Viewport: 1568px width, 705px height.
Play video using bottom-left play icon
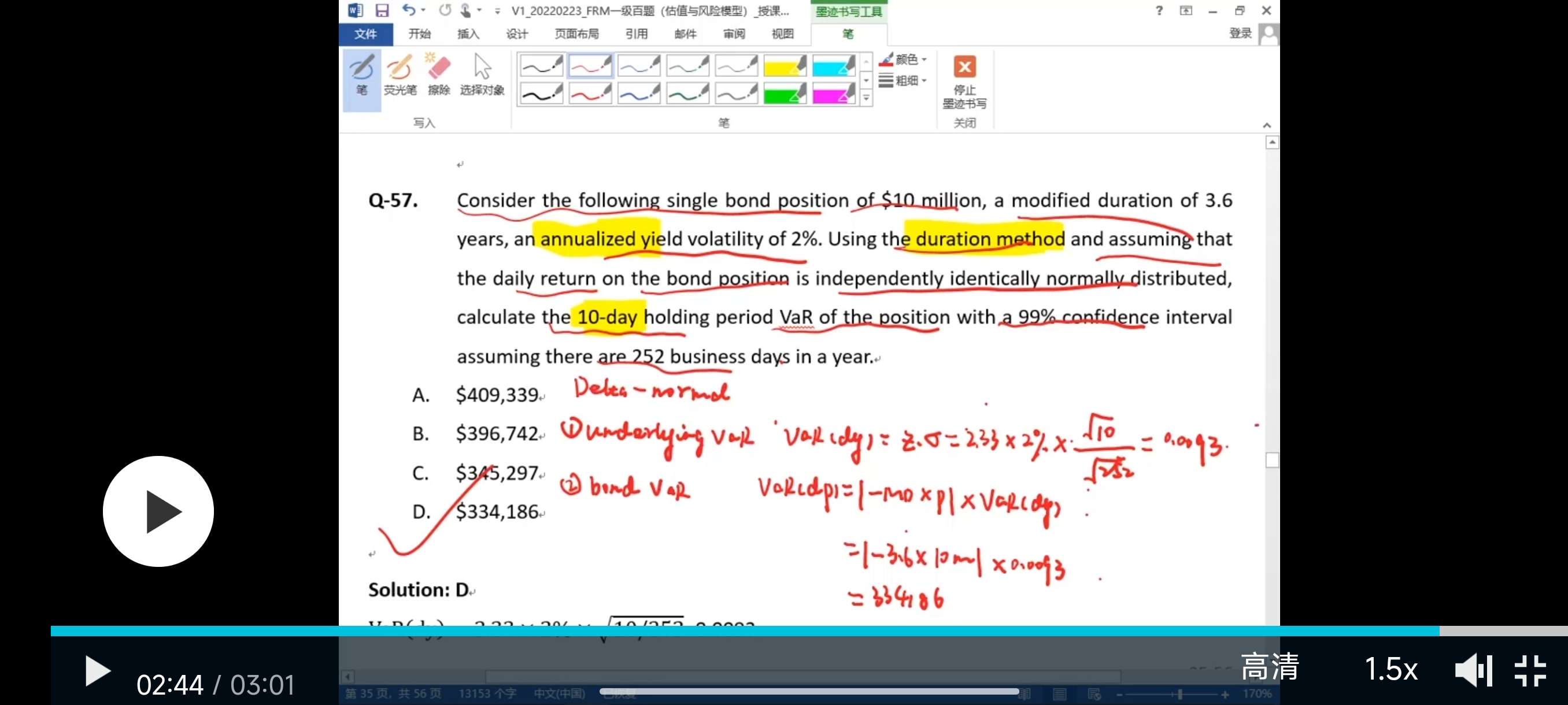(x=97, y=671)
